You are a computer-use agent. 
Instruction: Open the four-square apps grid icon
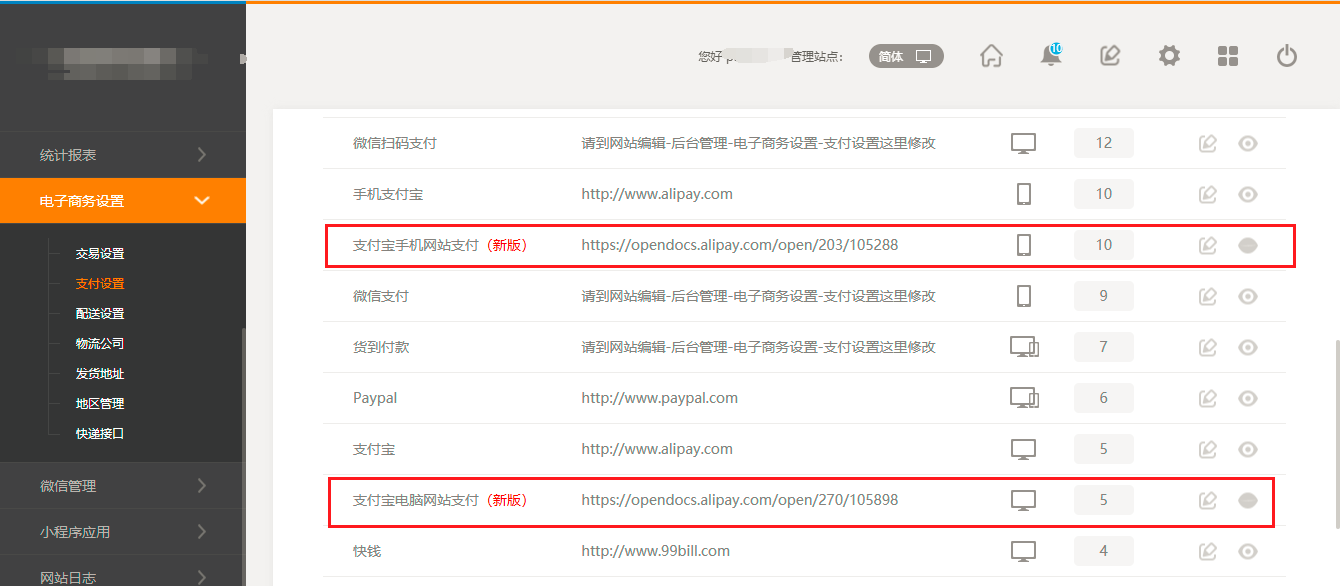(x=1228, y=56)
